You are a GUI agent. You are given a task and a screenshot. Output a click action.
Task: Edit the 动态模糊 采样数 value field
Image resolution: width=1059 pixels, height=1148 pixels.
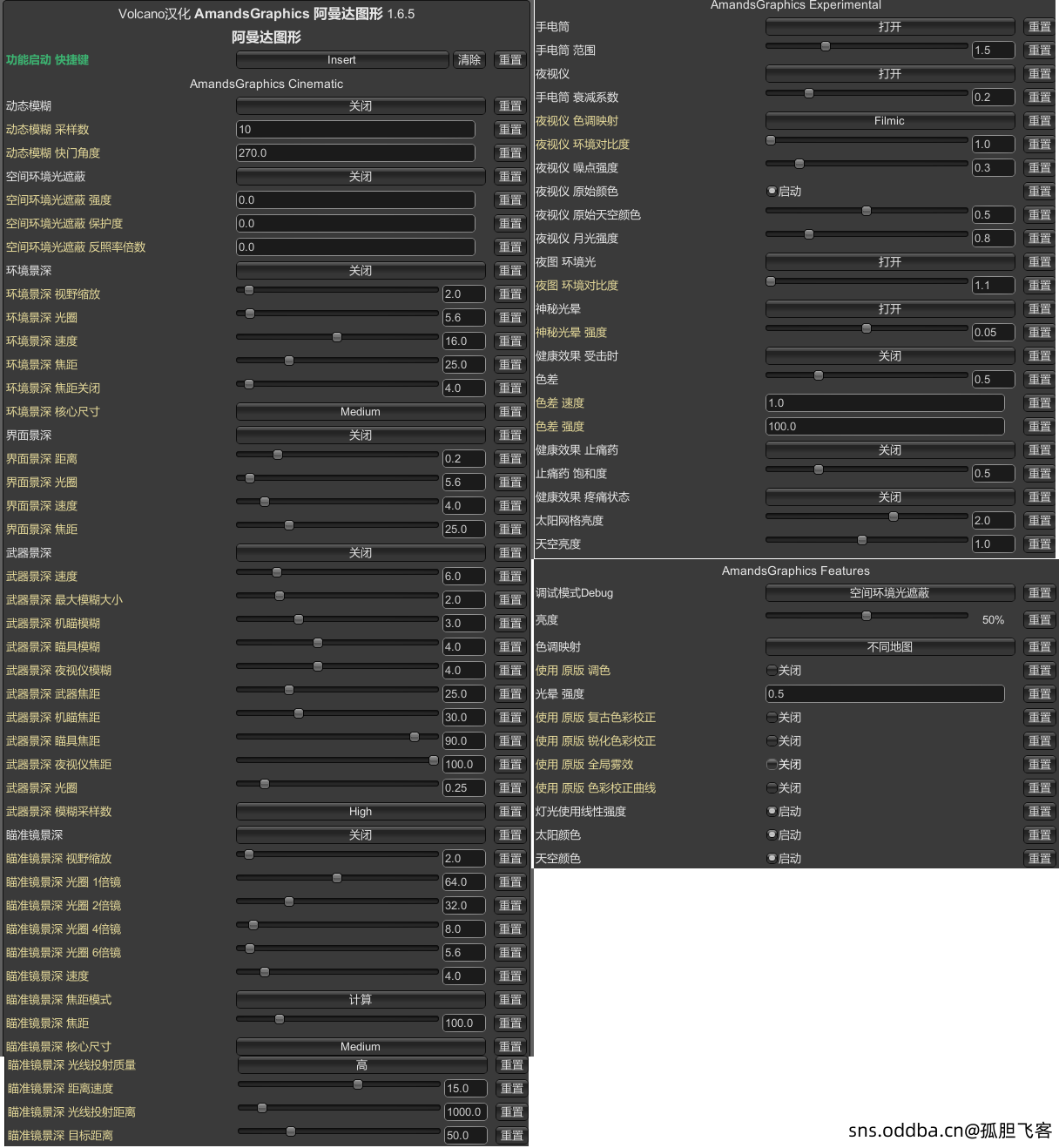tap(355, 130)
